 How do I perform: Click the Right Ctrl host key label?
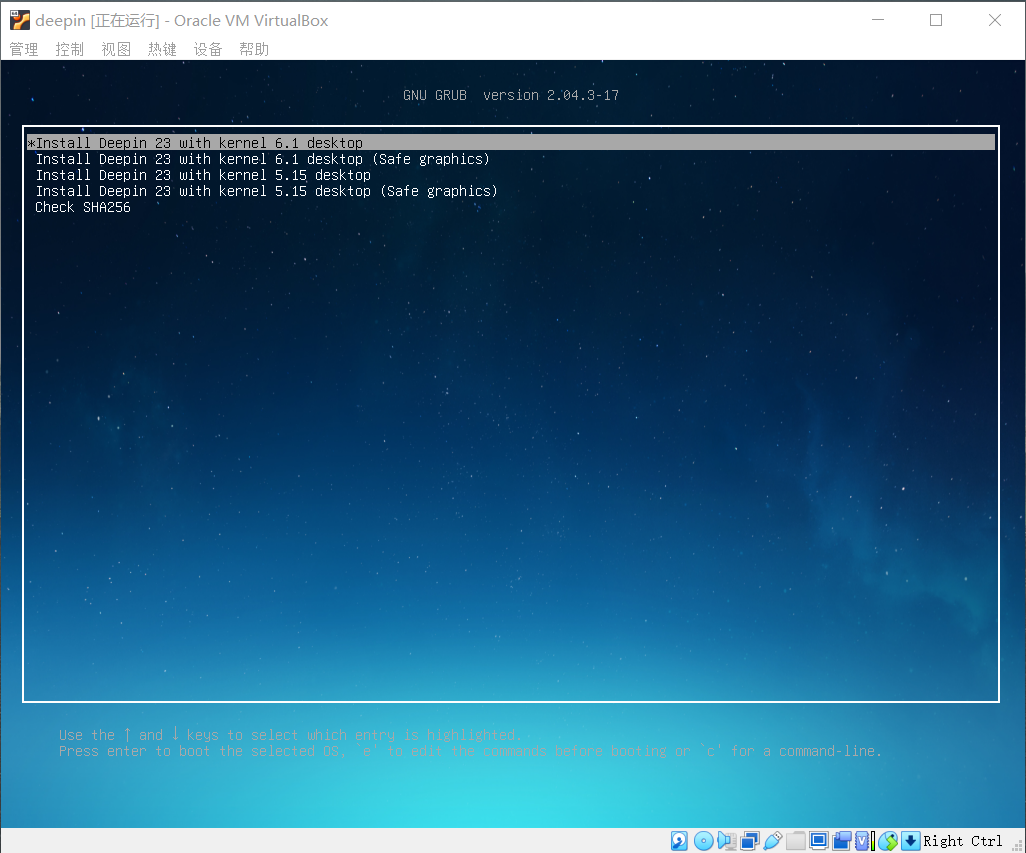coord(963,841)
